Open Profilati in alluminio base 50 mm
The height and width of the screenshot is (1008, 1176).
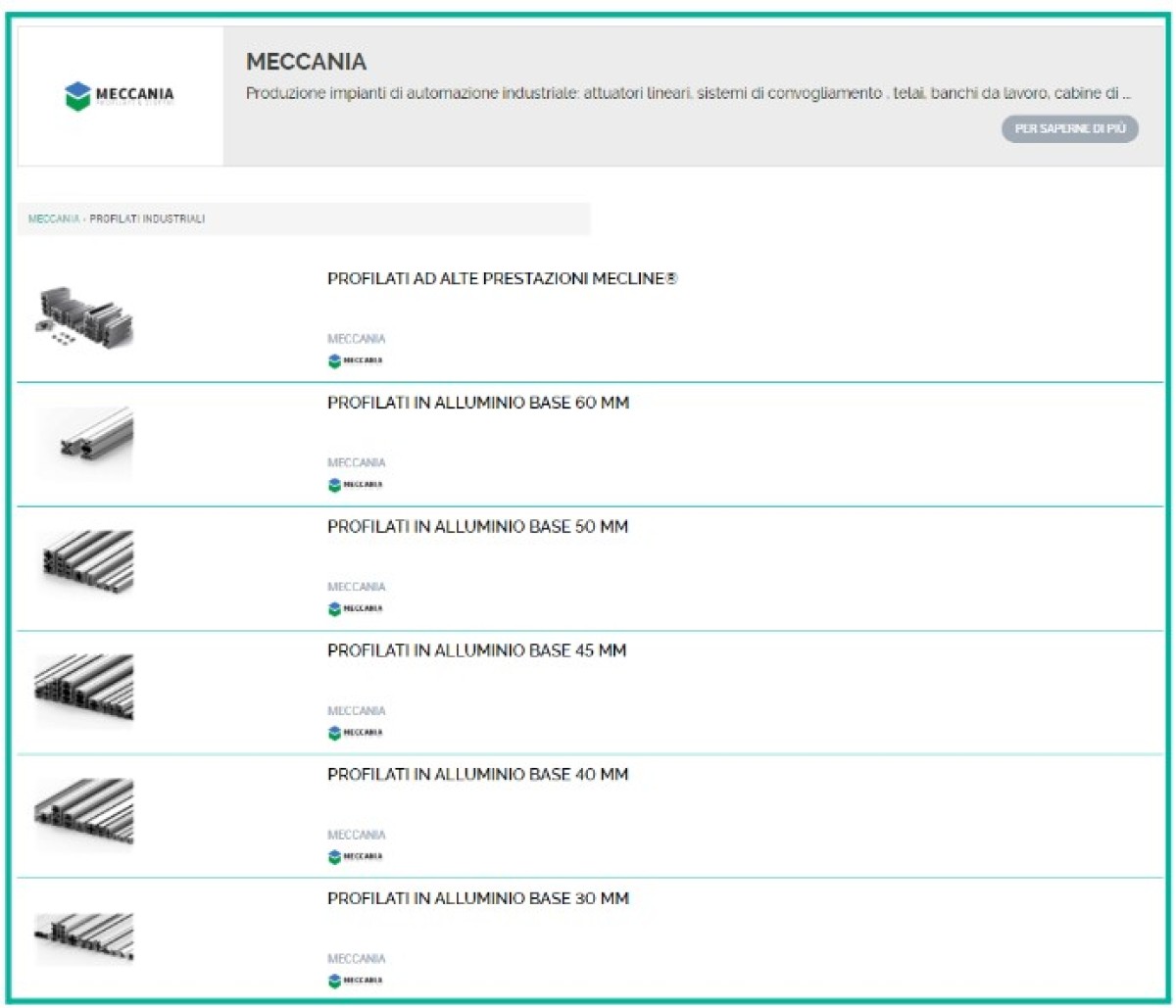[477, 527]
